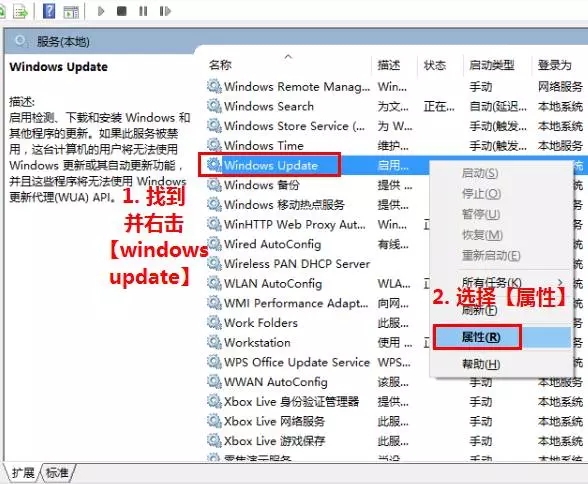The height and width of the screenshot is (484, 588).
Task: Select the Windows Update service name
Action: (271, 165)
